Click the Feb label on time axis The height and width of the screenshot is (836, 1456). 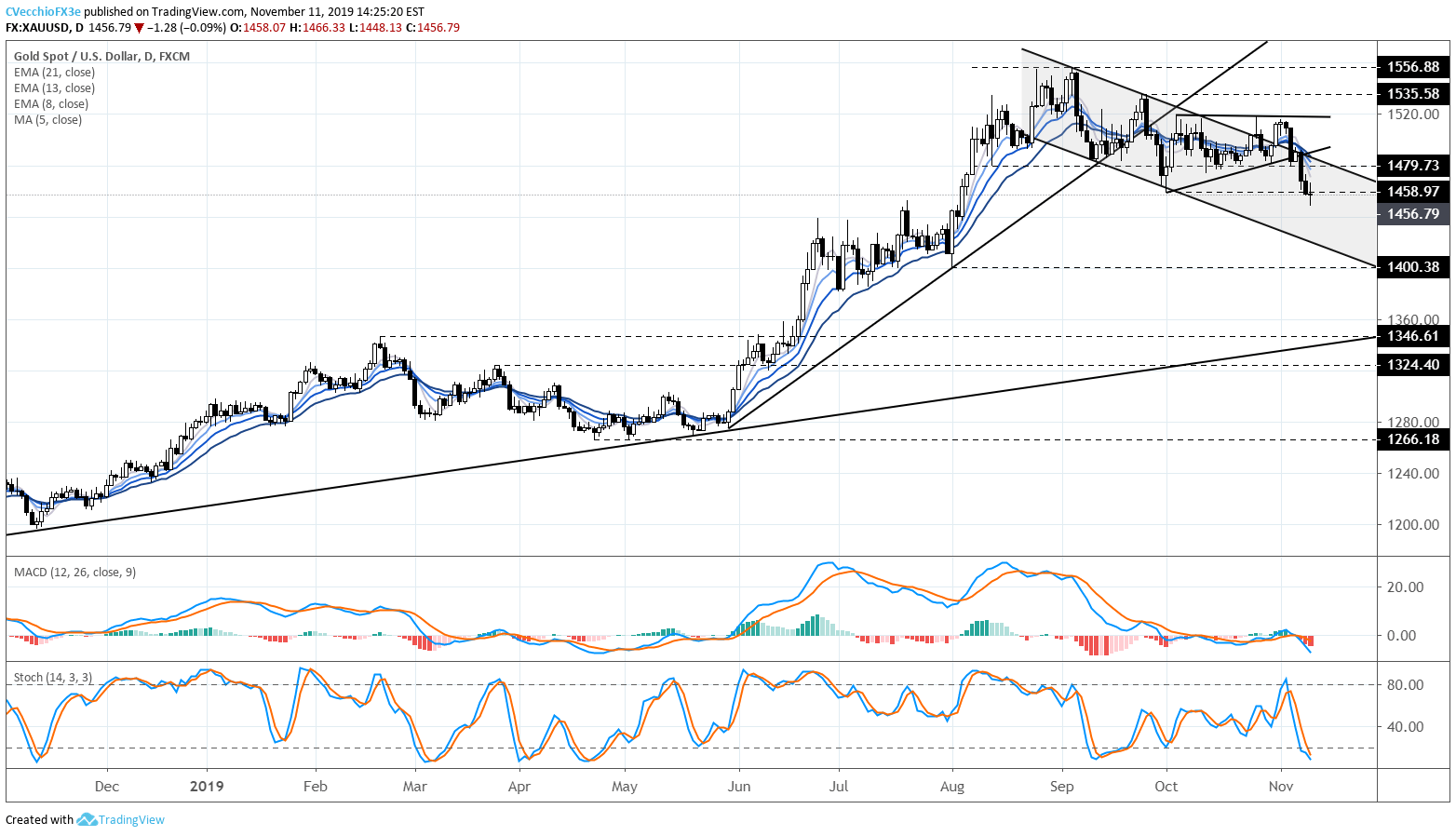[316, 787]
